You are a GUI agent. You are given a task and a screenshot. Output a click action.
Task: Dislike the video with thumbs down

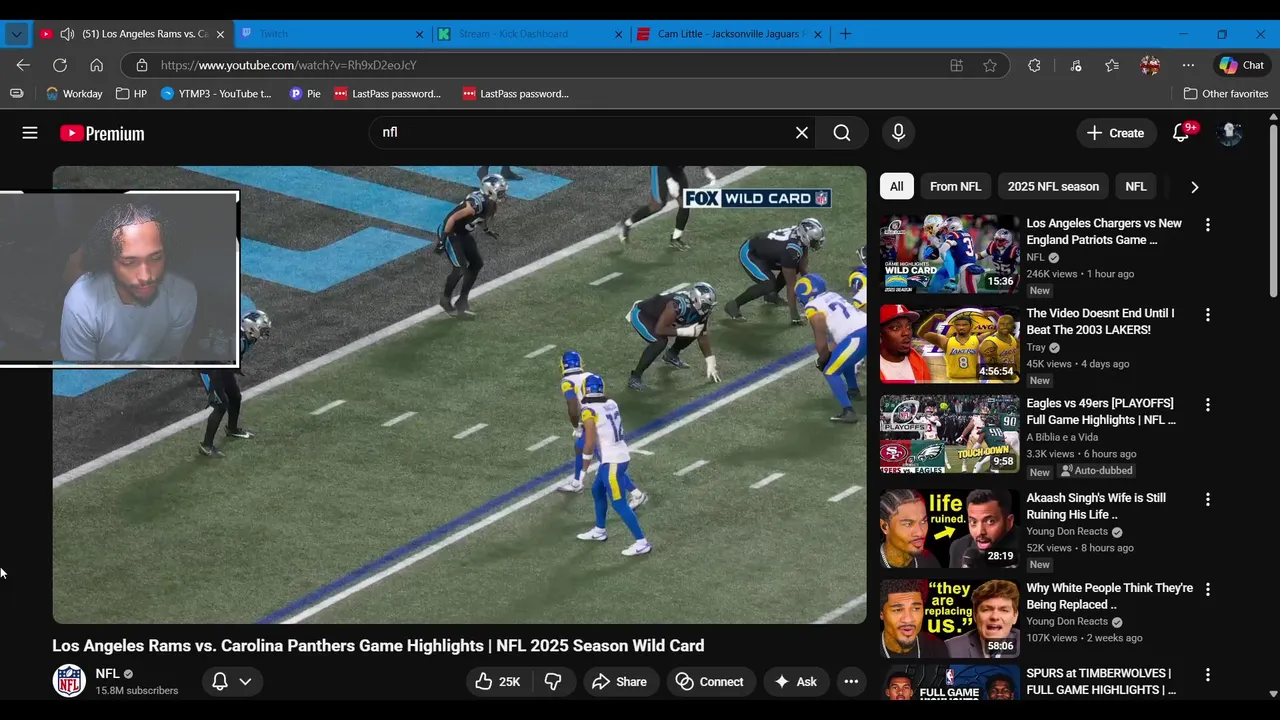(x=553, y=682)
